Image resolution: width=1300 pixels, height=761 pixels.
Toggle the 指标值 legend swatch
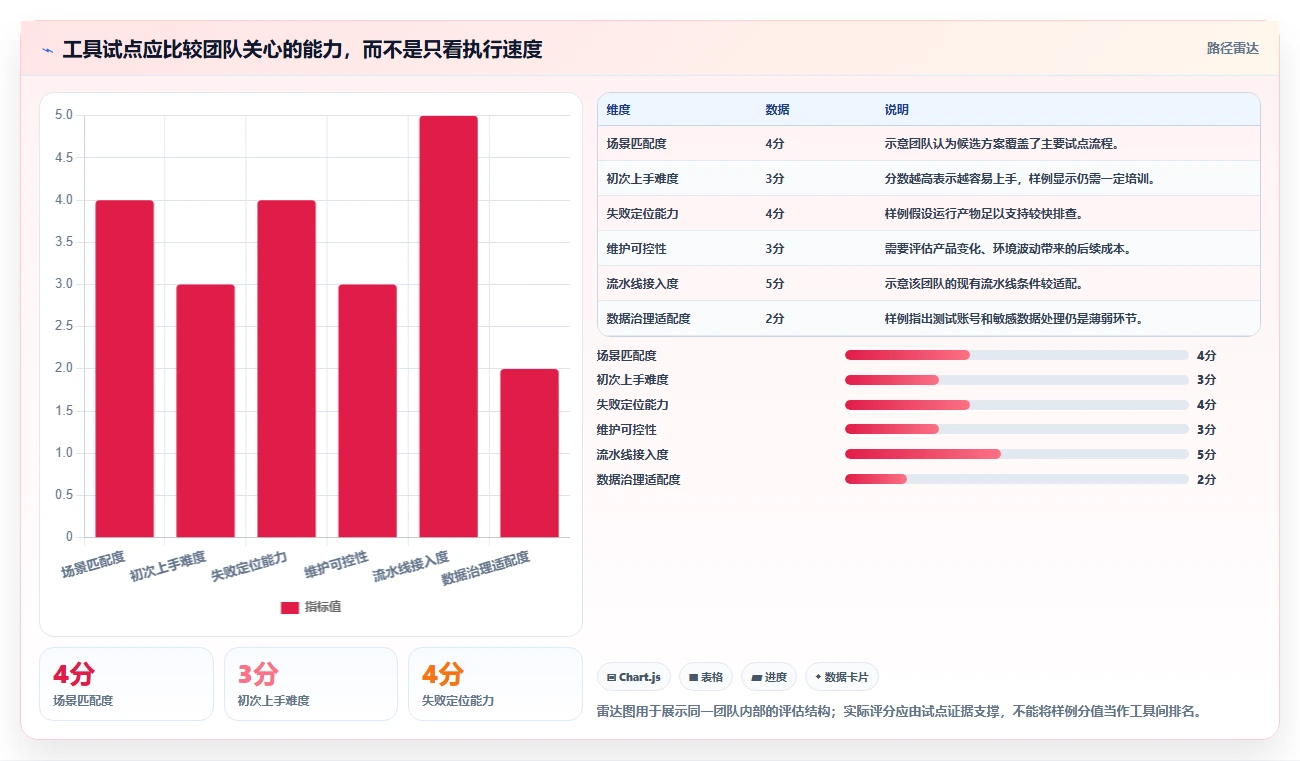pyautogui.click(x=289, y=607)
